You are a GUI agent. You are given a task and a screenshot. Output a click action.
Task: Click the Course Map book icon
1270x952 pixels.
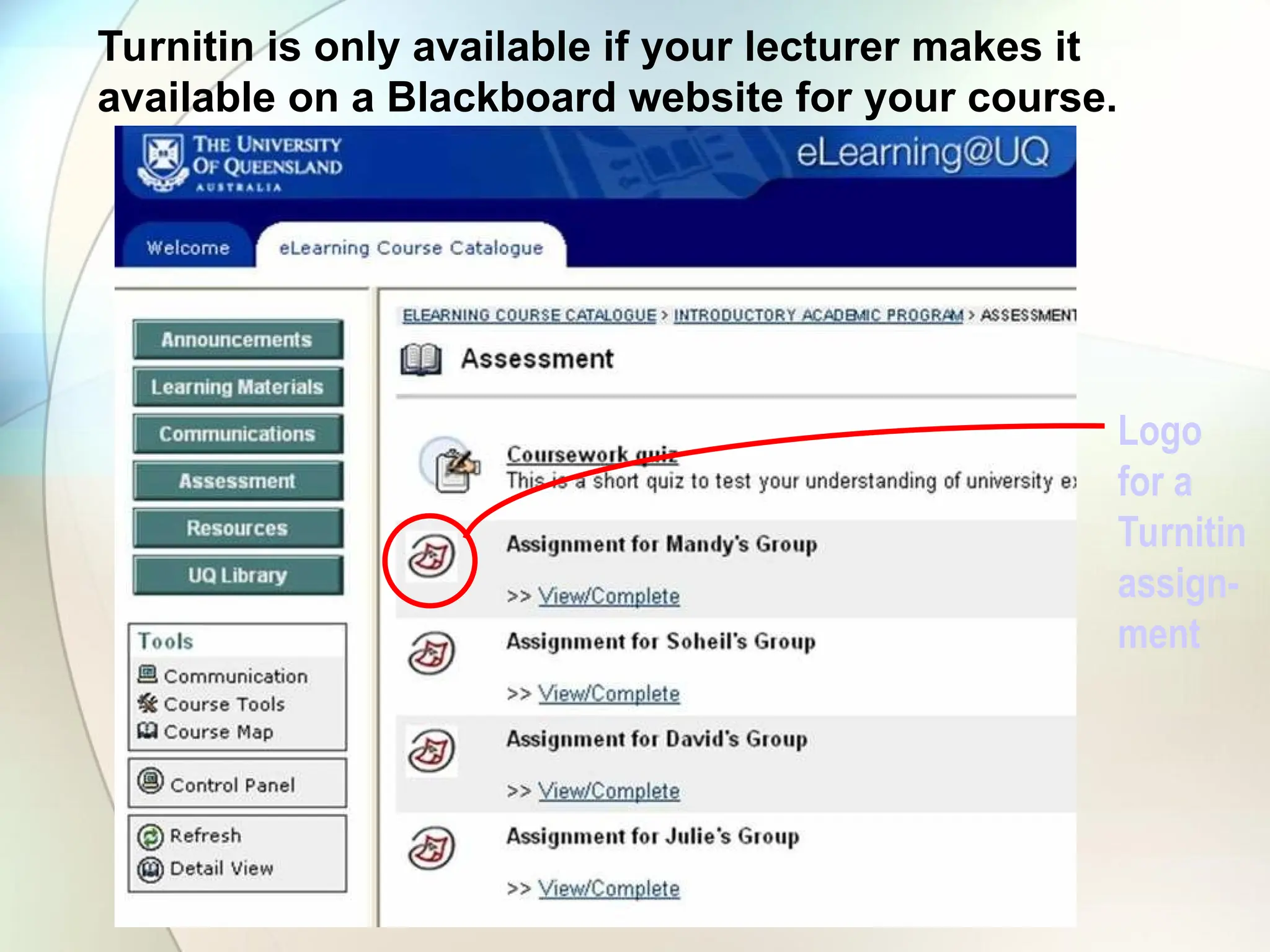(148, 730)
